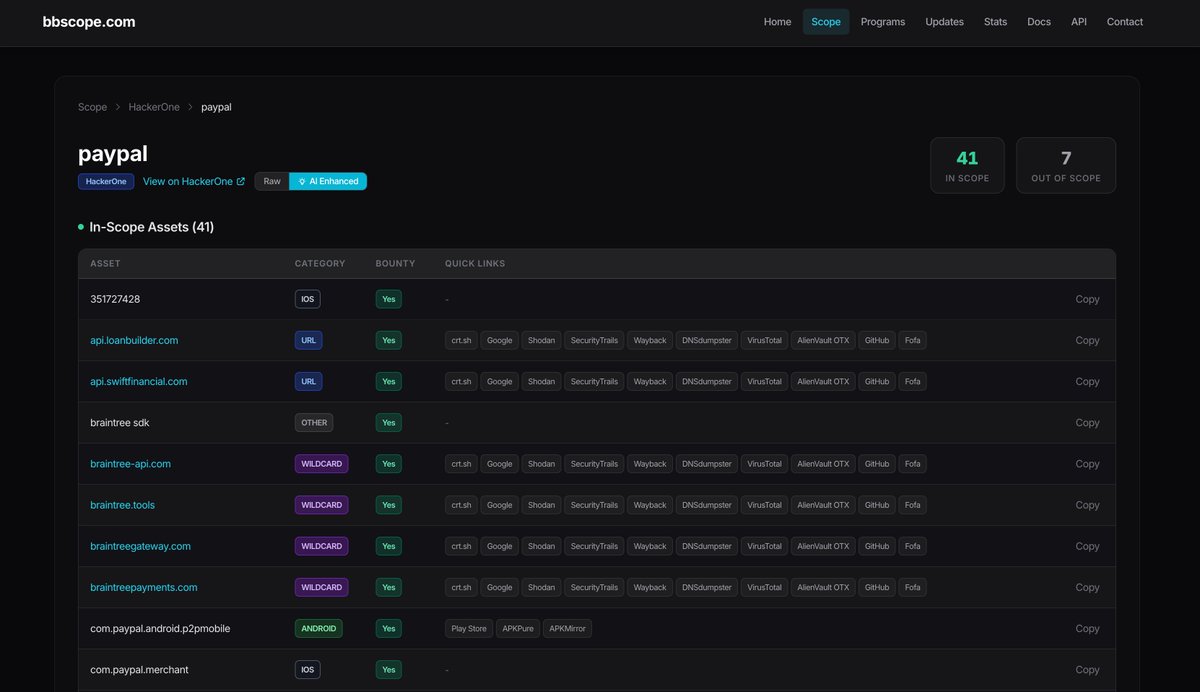The width and height of the screenshot is (1200, 692).
Task: Open Google for api.swiftfinancial.com
Action: pos(500,381)
